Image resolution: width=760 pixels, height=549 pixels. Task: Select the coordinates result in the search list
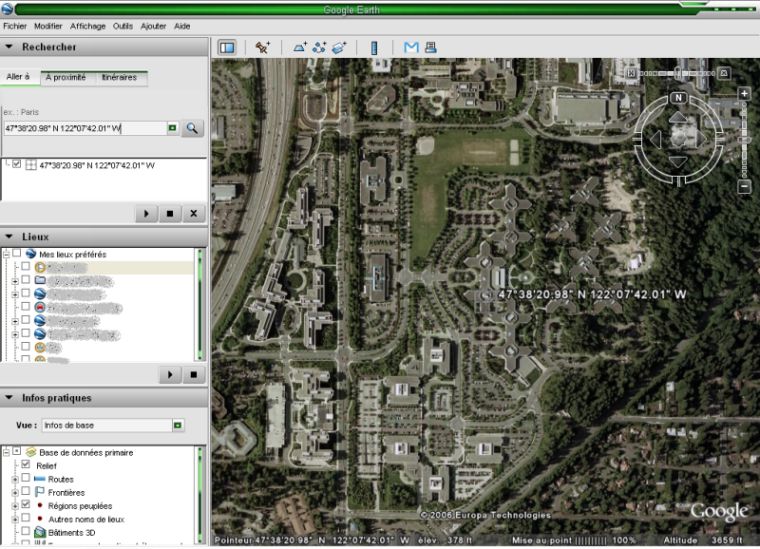click(x=96, y=165)
